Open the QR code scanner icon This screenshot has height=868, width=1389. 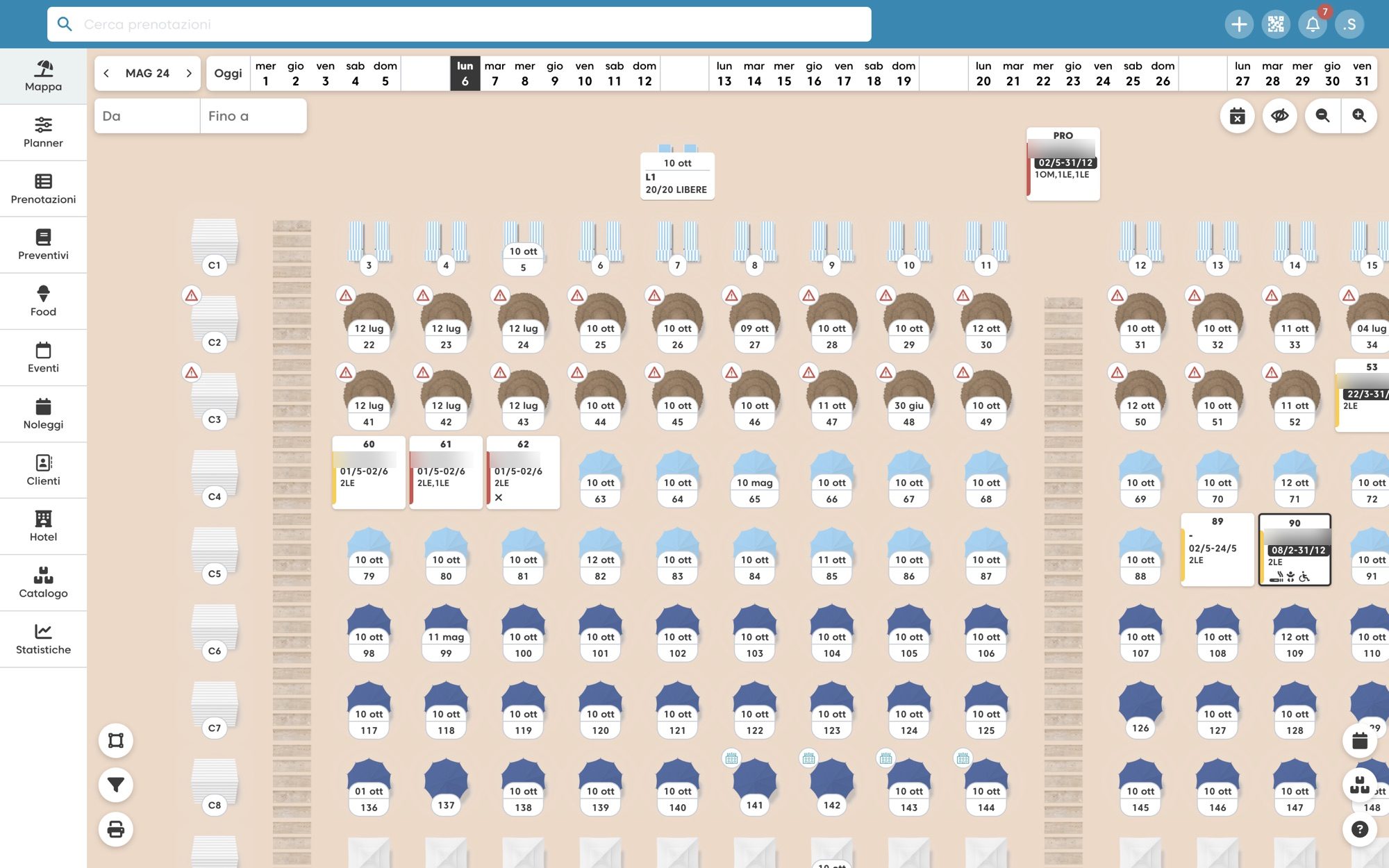tap(1276, 24)
